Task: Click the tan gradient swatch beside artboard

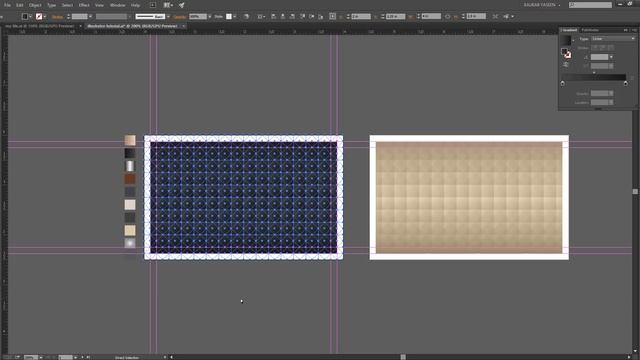Action: pos(130,140)
